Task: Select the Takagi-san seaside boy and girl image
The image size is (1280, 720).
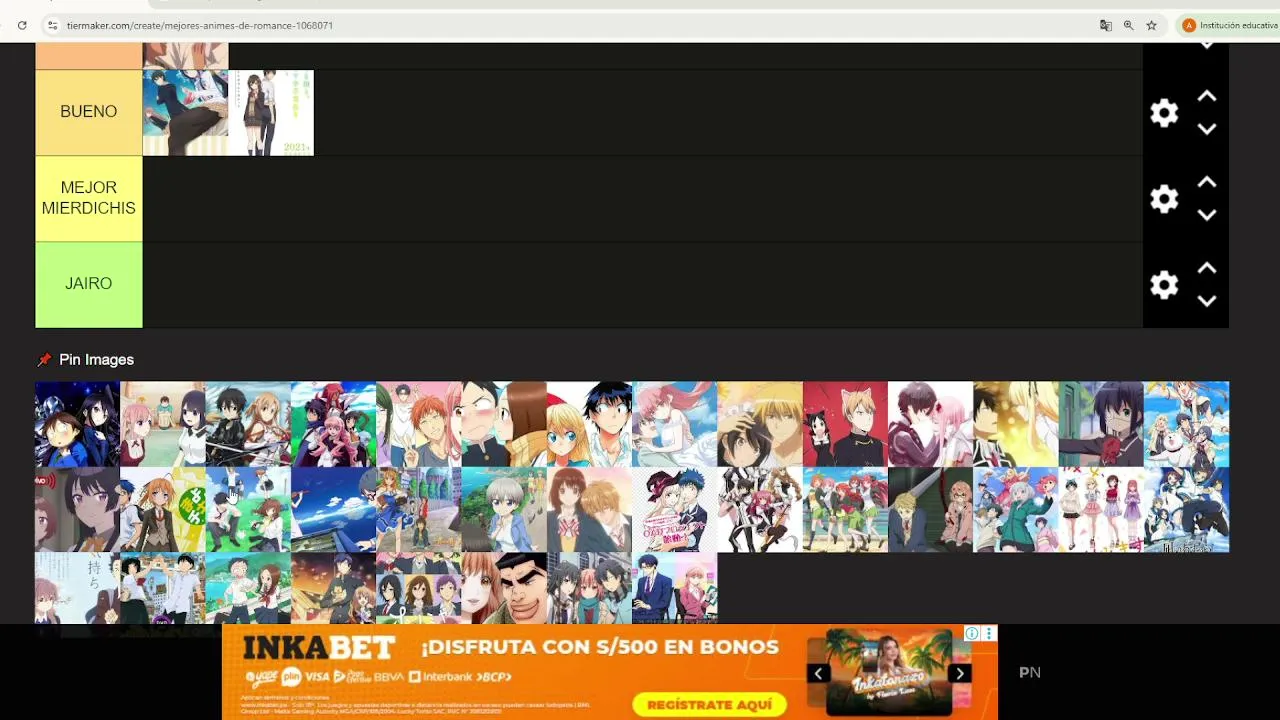Action: [248, 589]
